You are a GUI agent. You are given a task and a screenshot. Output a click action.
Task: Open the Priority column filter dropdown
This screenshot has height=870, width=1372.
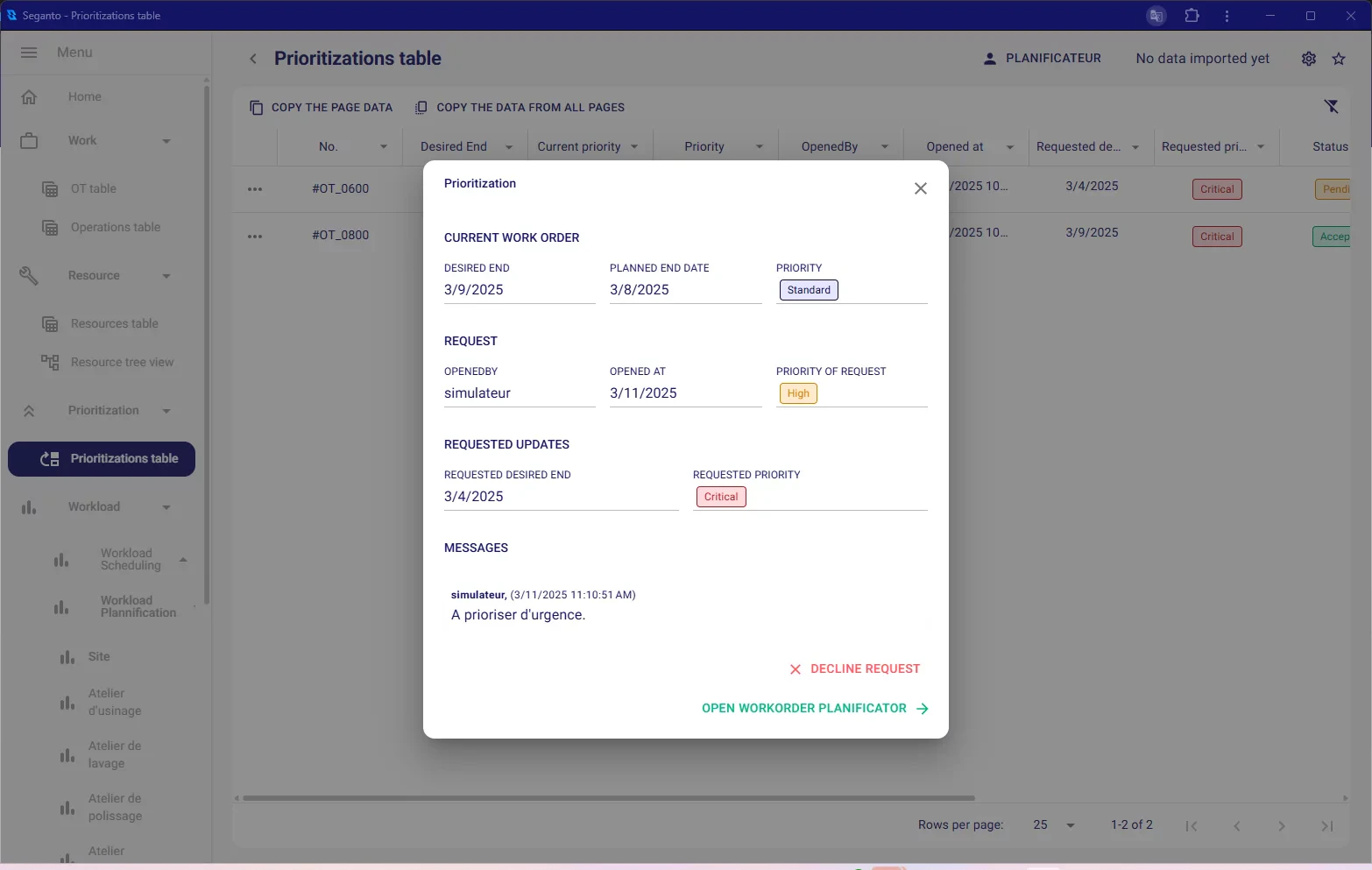[x=759, y=146]
